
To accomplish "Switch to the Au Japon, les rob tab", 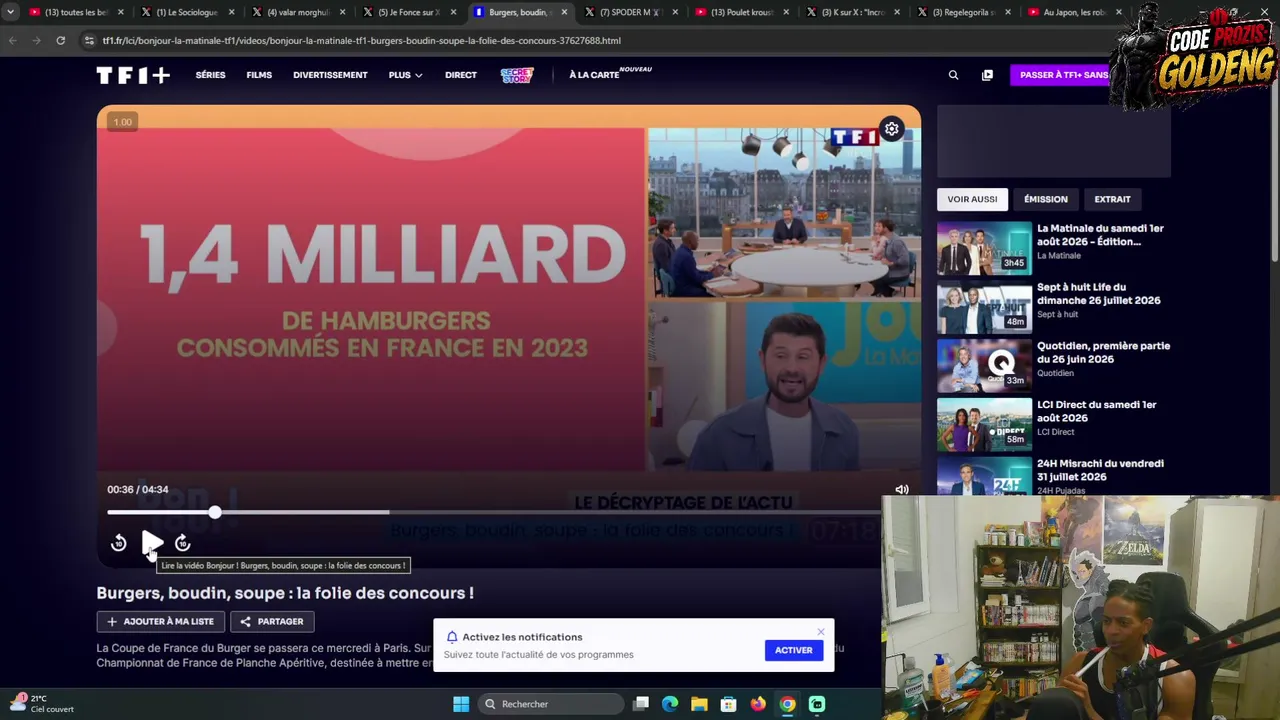I will point(1075,12).
